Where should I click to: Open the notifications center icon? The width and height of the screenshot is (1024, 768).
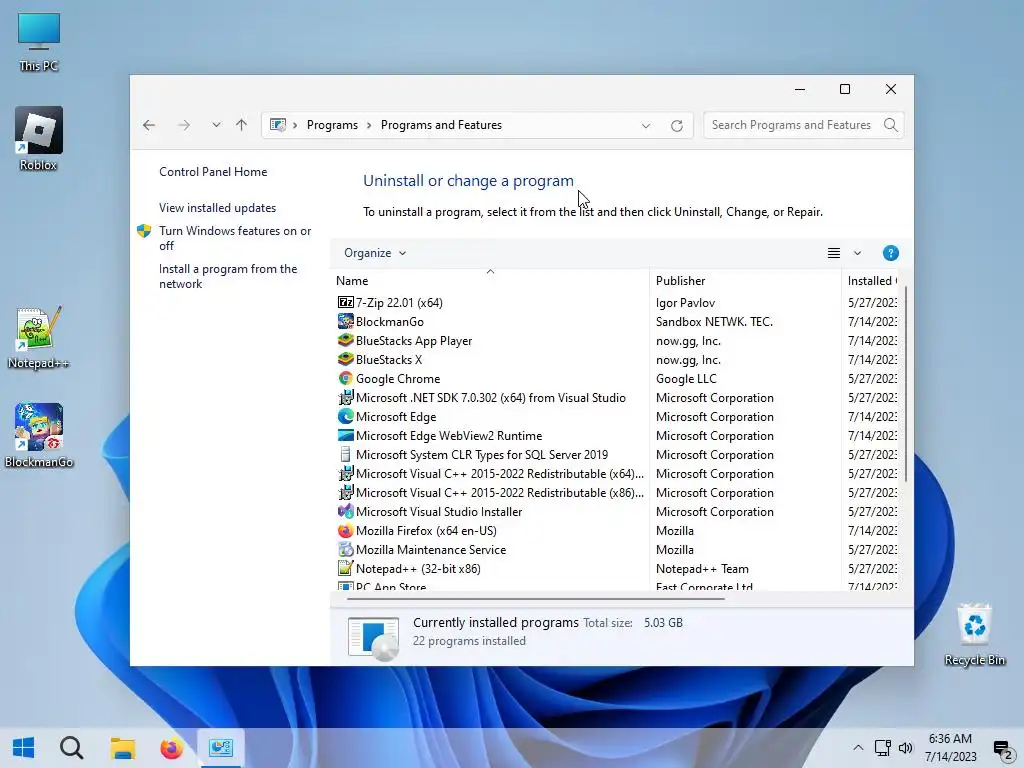(x=1002, y=749)
